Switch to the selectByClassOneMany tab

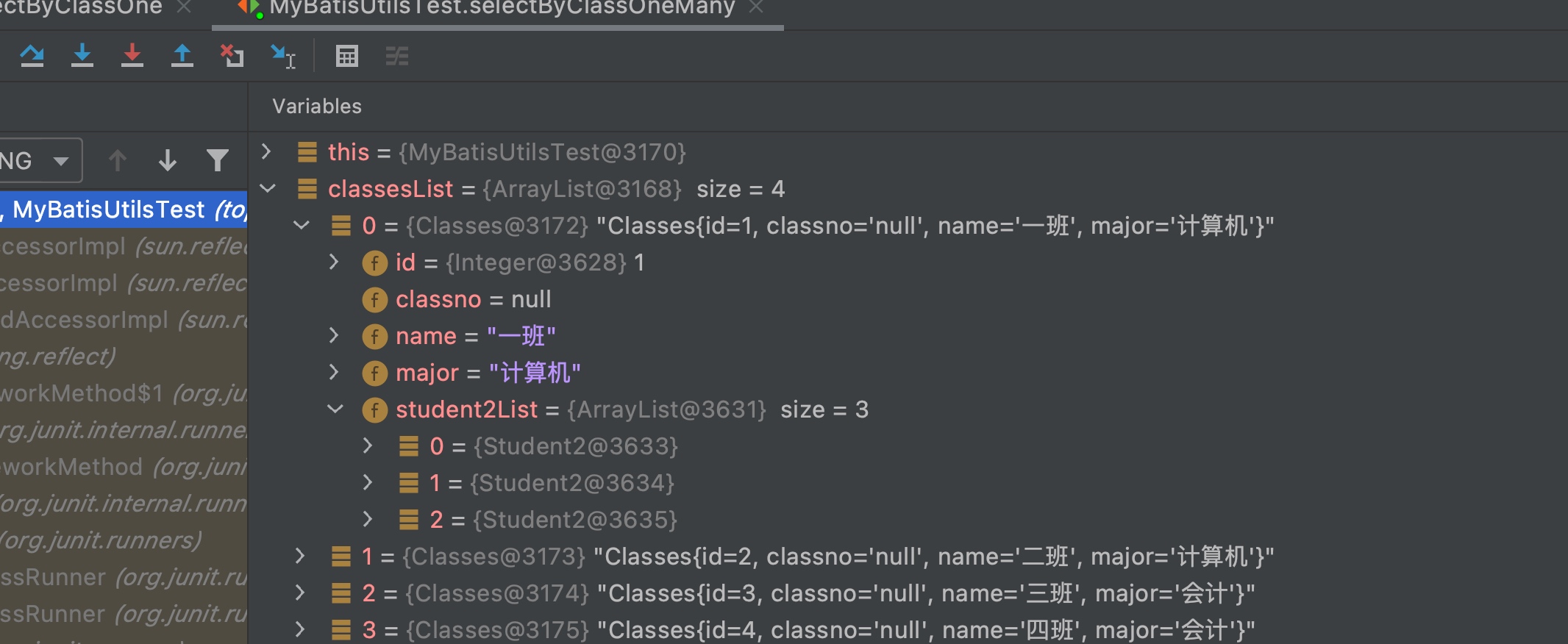[x=502, y=9]
